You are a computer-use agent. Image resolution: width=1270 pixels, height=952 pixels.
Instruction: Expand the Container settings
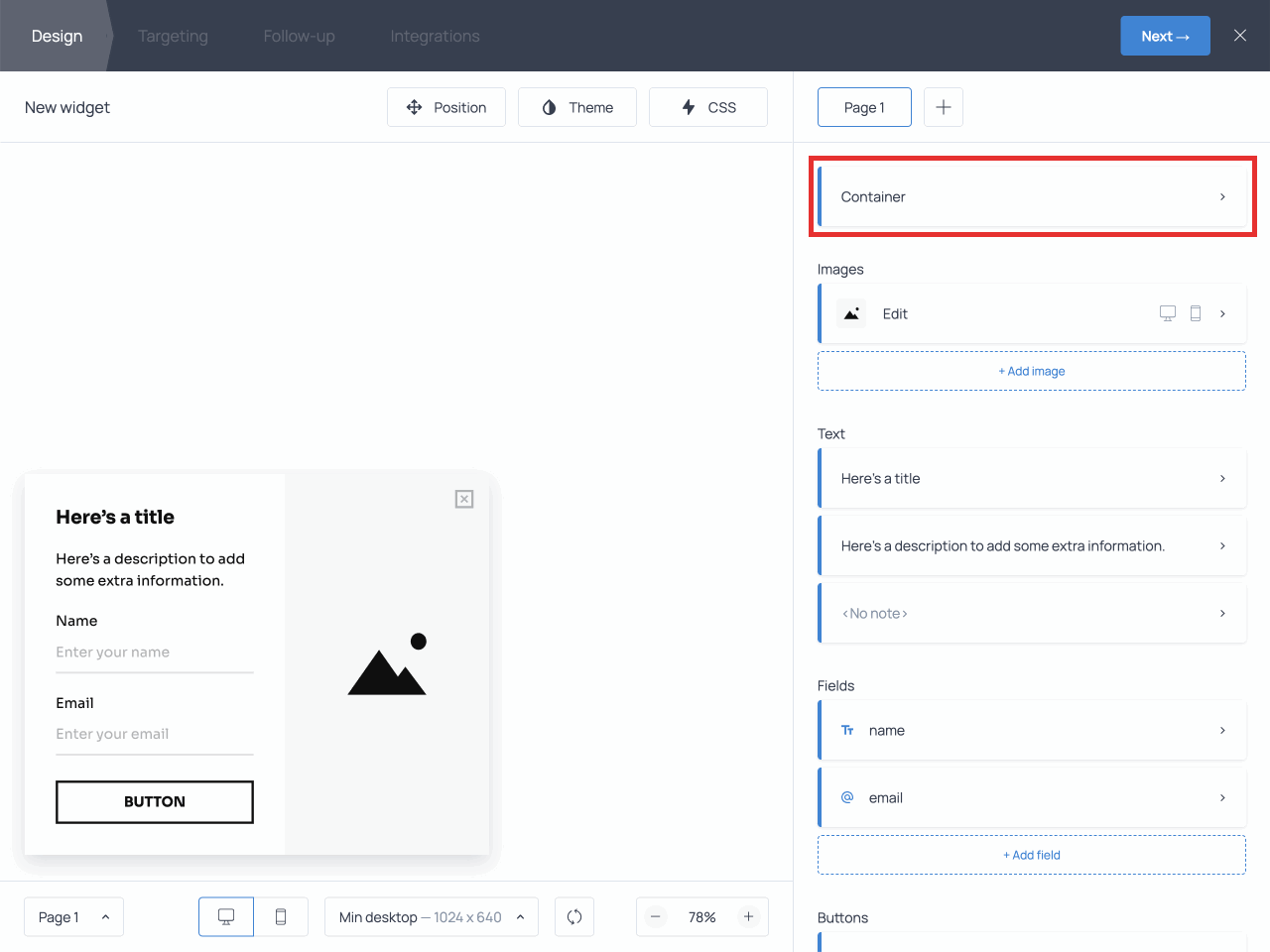(x=1032, y=196)
